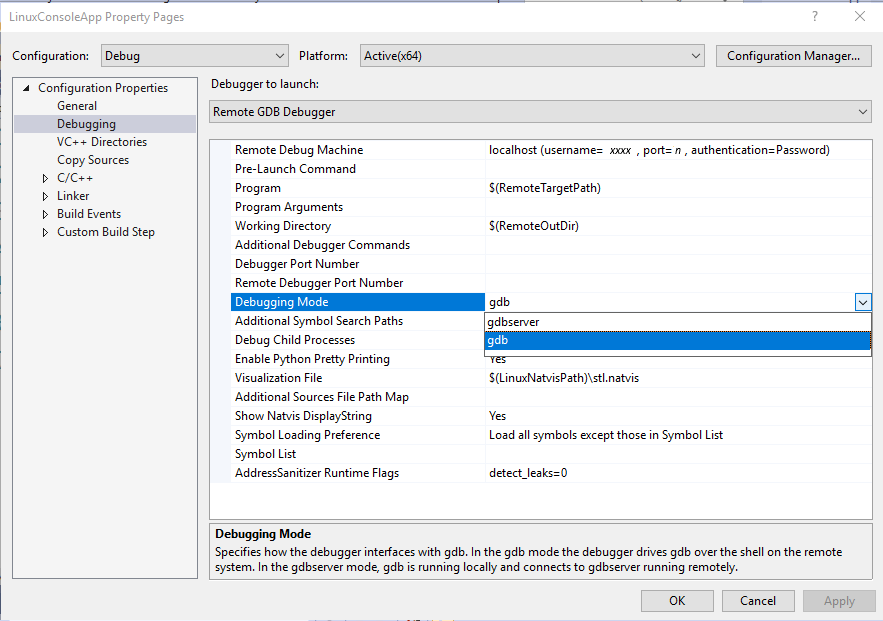The image size is (883, 621).
Task: Expand the C/C++ tree node
Action: click(43, 177)
